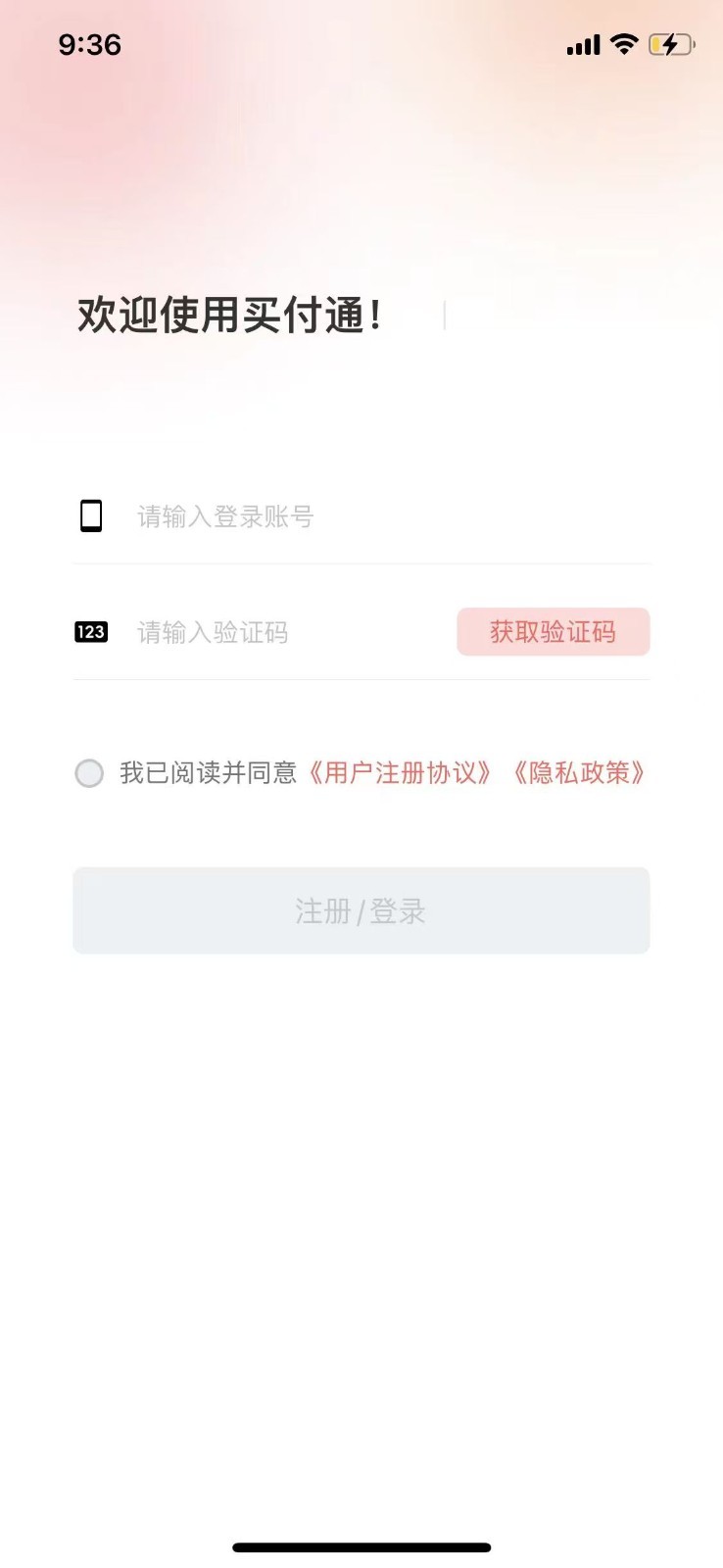
Task: Tap the battery charging icon
Action: 671,44
